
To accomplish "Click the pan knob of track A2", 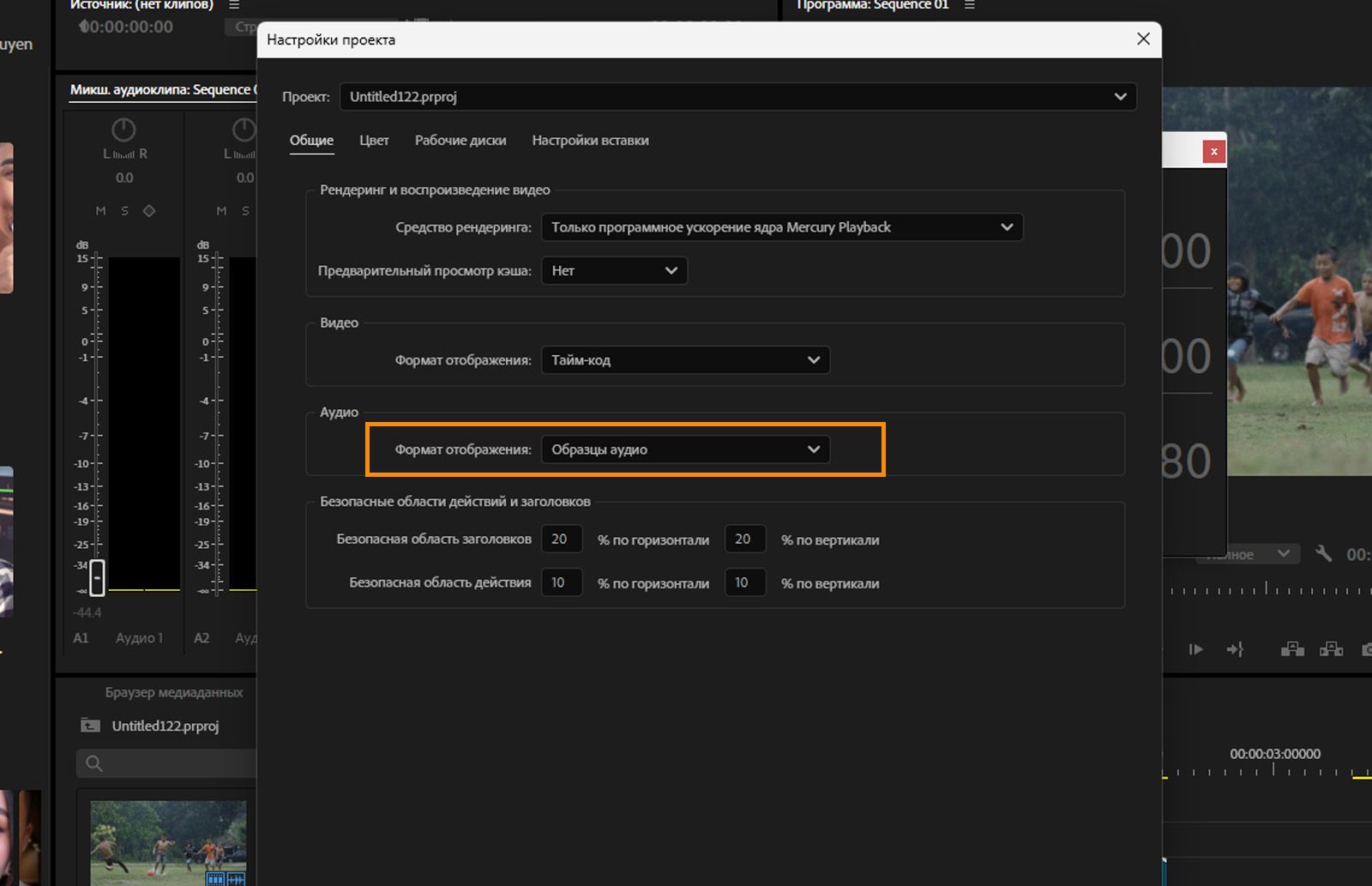I will click(x=244, y=130).
